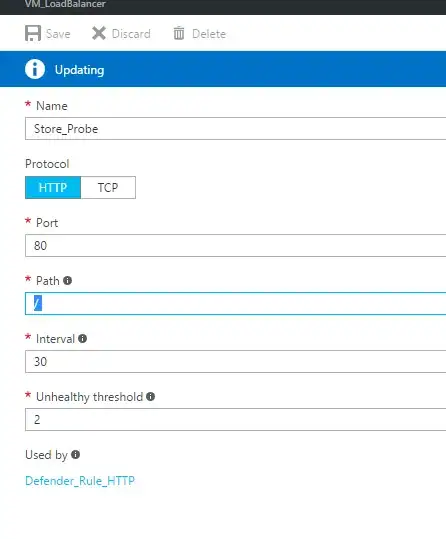Click the Updating status text
This screenshot has width=446, height=539.
[79, 70]
